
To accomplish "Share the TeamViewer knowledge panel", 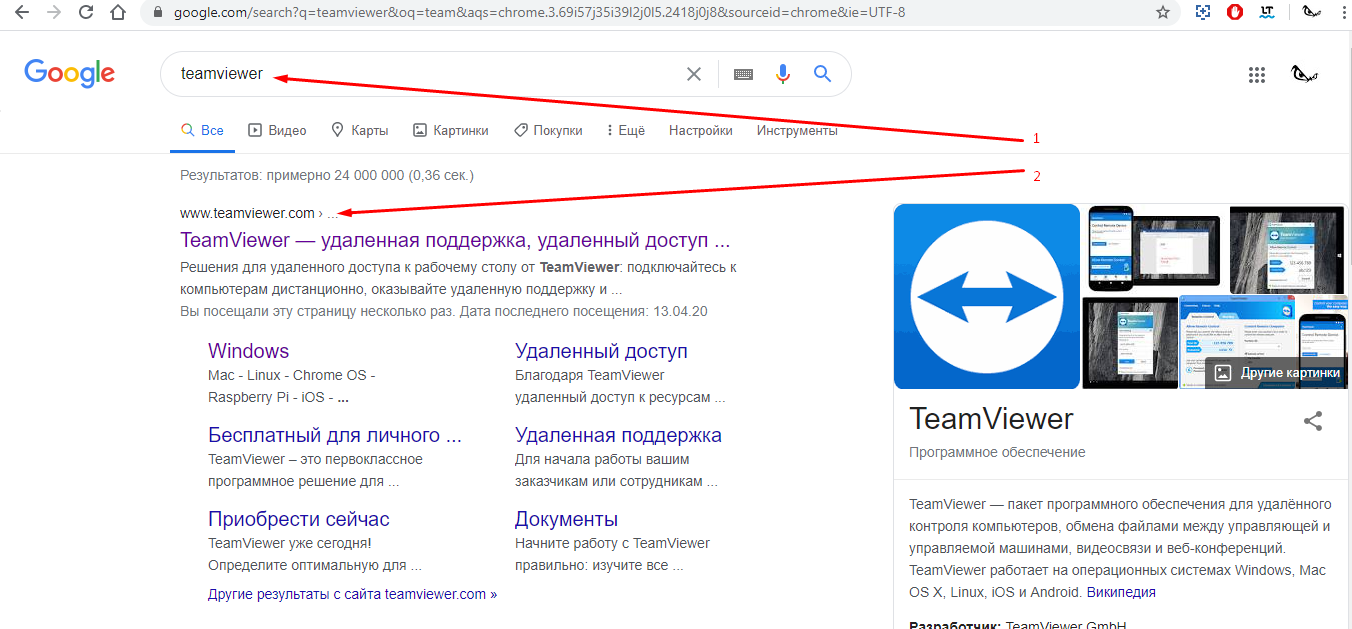I will tap(1313, 421).
